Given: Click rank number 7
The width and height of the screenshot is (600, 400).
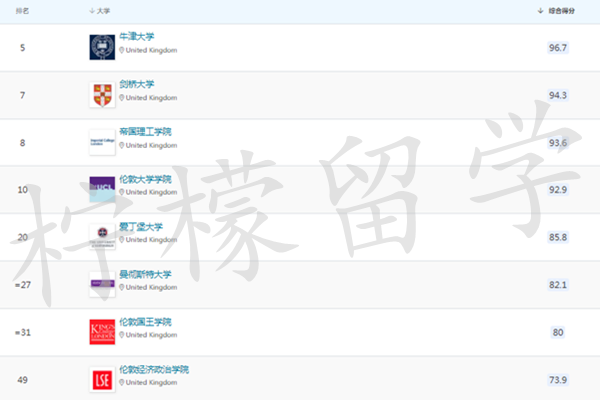Looking at the screenshot, I should (23, 95).
